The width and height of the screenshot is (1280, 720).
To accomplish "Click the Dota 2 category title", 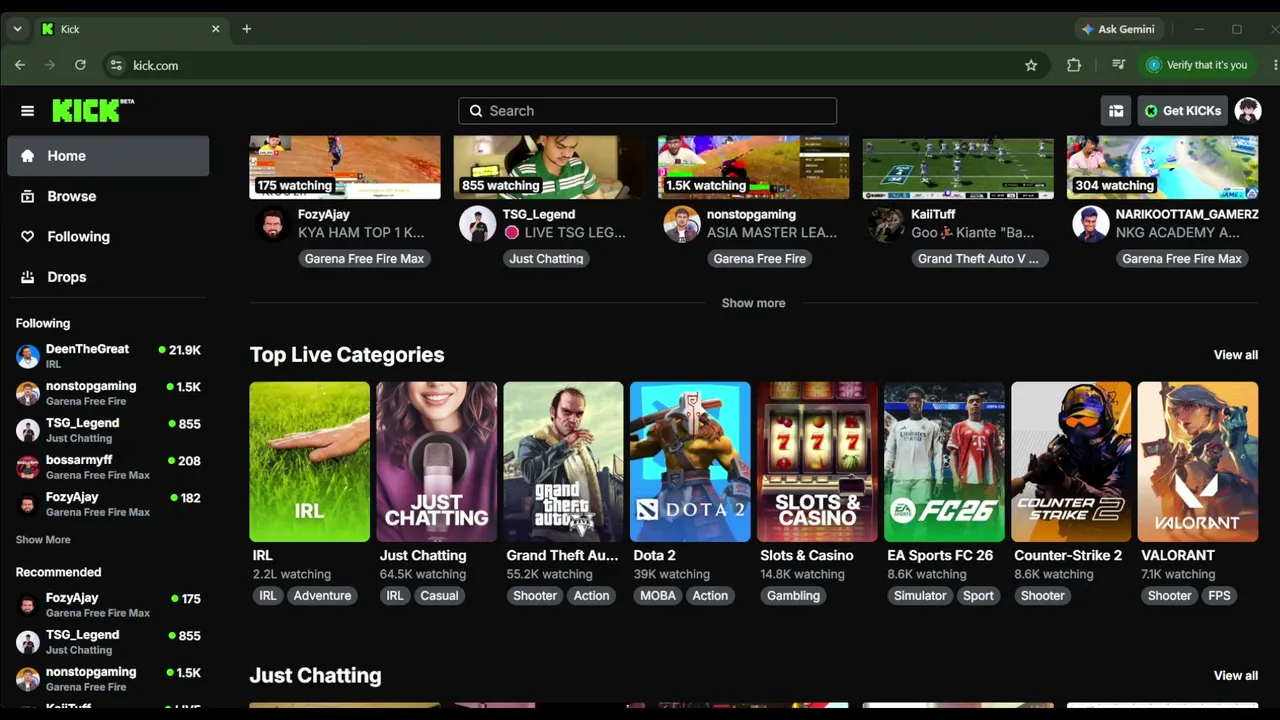I will pos(654,556).
